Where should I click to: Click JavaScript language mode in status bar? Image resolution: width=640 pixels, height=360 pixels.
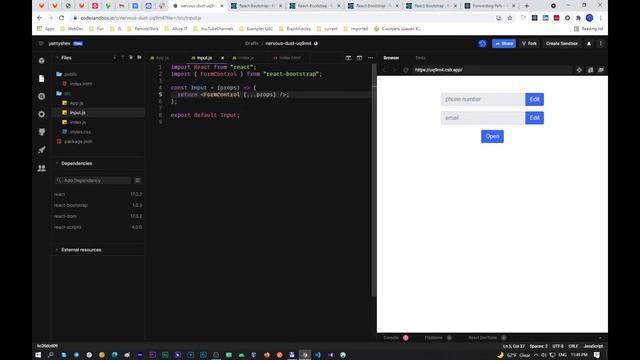593,346
